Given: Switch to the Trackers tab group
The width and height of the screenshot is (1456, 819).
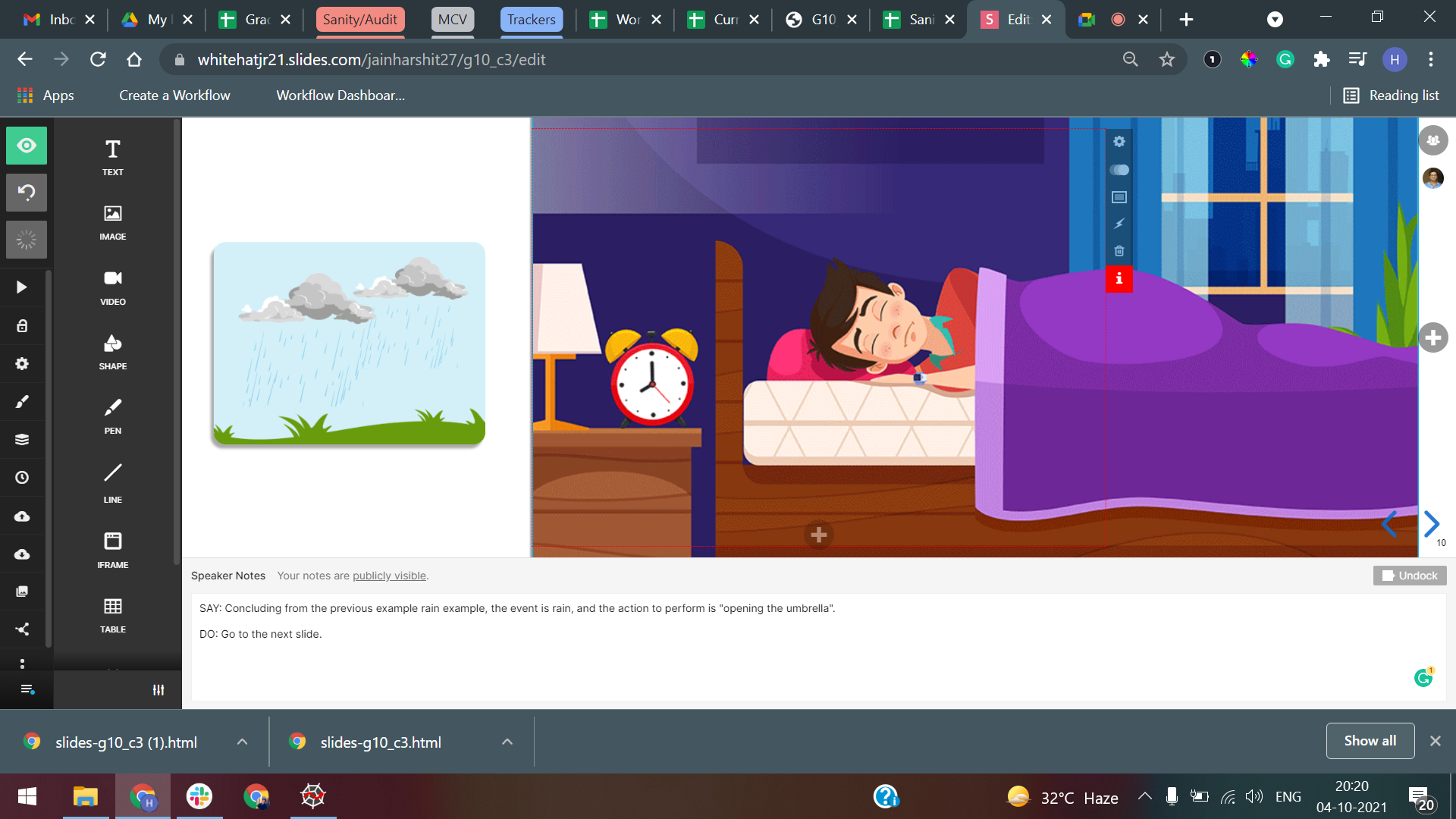Looking at the screenshot, I should [531, 20].
